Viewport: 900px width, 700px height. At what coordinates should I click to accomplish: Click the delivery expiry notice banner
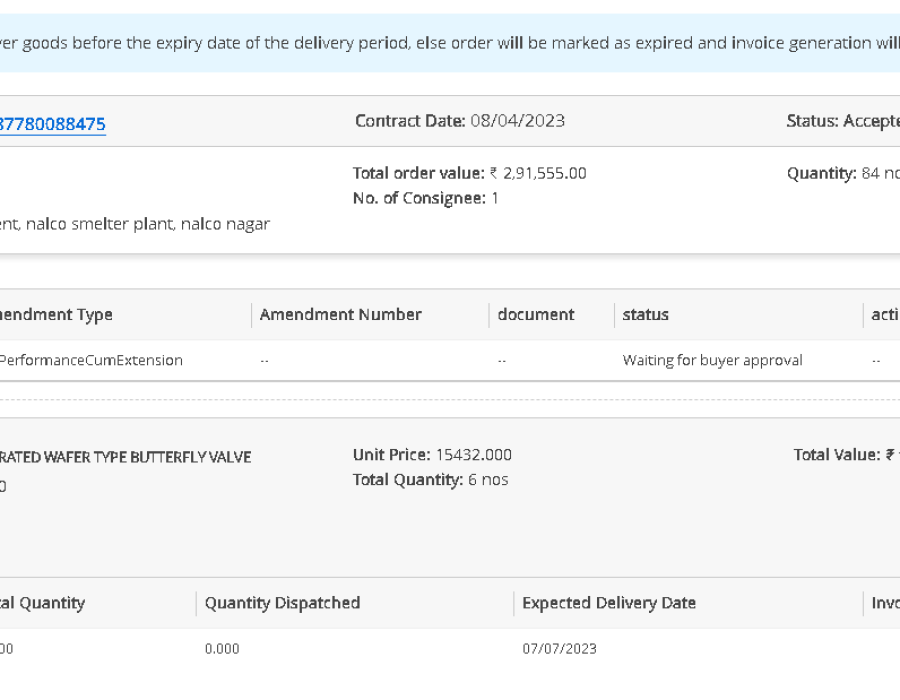[450, 43]
